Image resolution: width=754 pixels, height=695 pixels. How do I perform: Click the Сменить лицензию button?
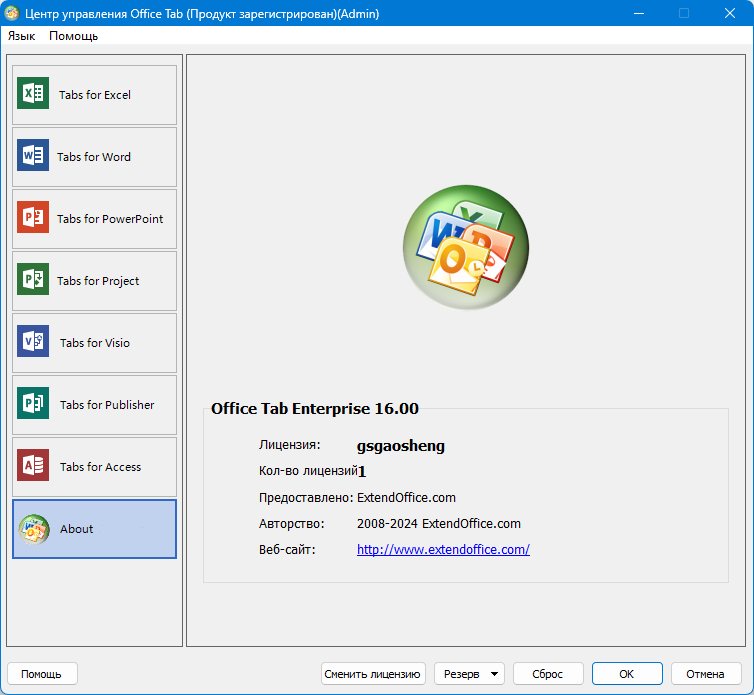(x=373, y=674)
